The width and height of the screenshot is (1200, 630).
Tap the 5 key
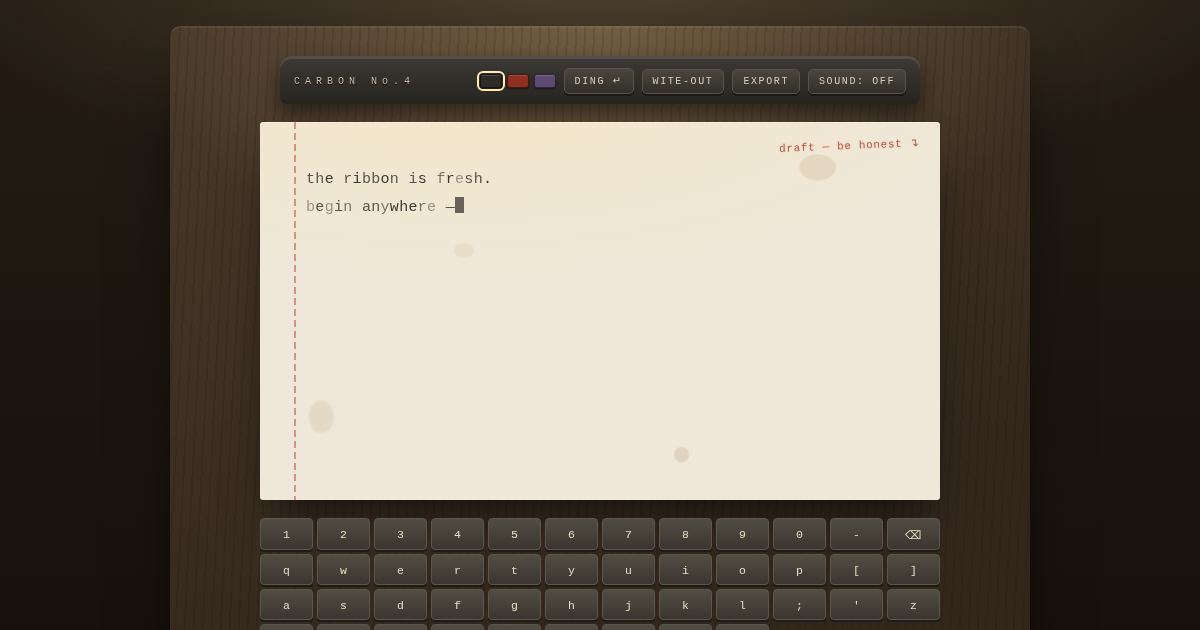click(514, 534)
